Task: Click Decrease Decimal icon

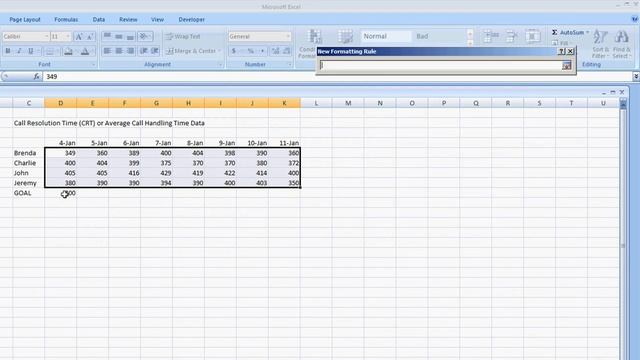Action: click(287, 51)
